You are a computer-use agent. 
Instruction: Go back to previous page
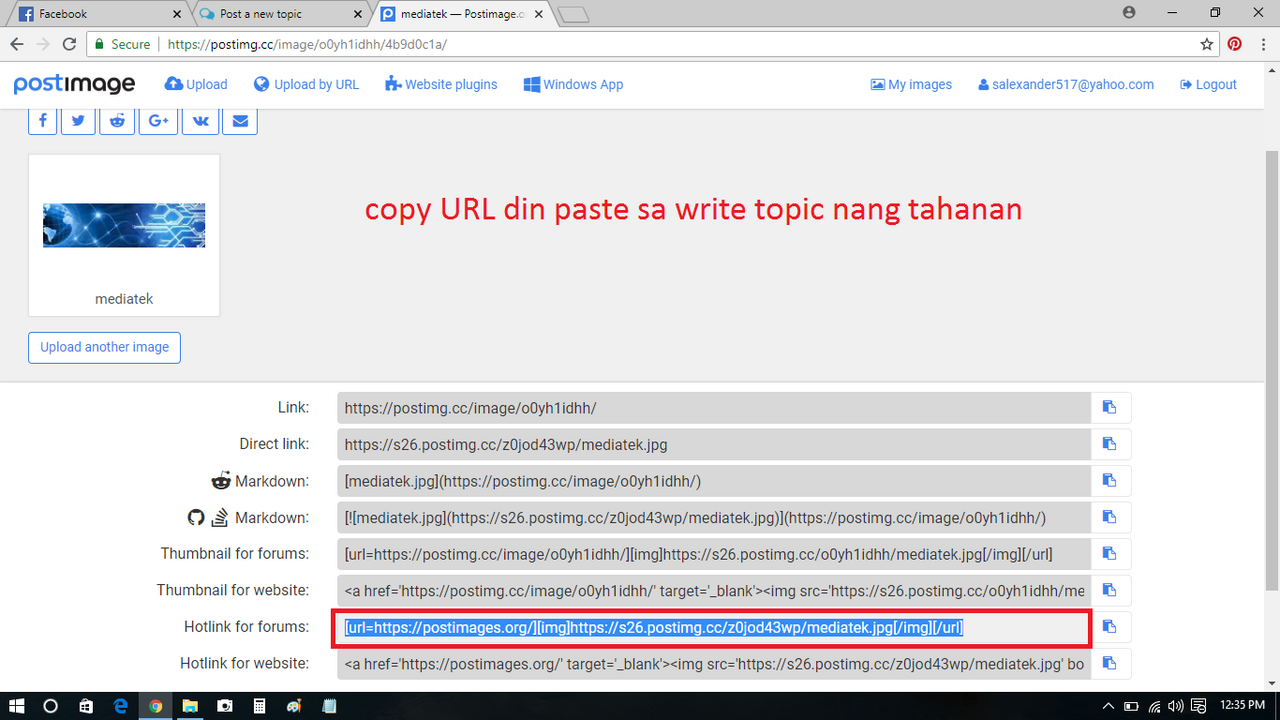click(17, 44)
